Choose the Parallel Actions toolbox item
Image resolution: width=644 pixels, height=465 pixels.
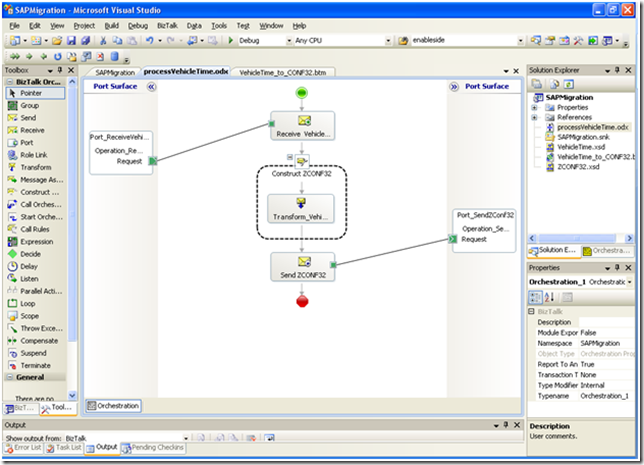coord(44,291)
